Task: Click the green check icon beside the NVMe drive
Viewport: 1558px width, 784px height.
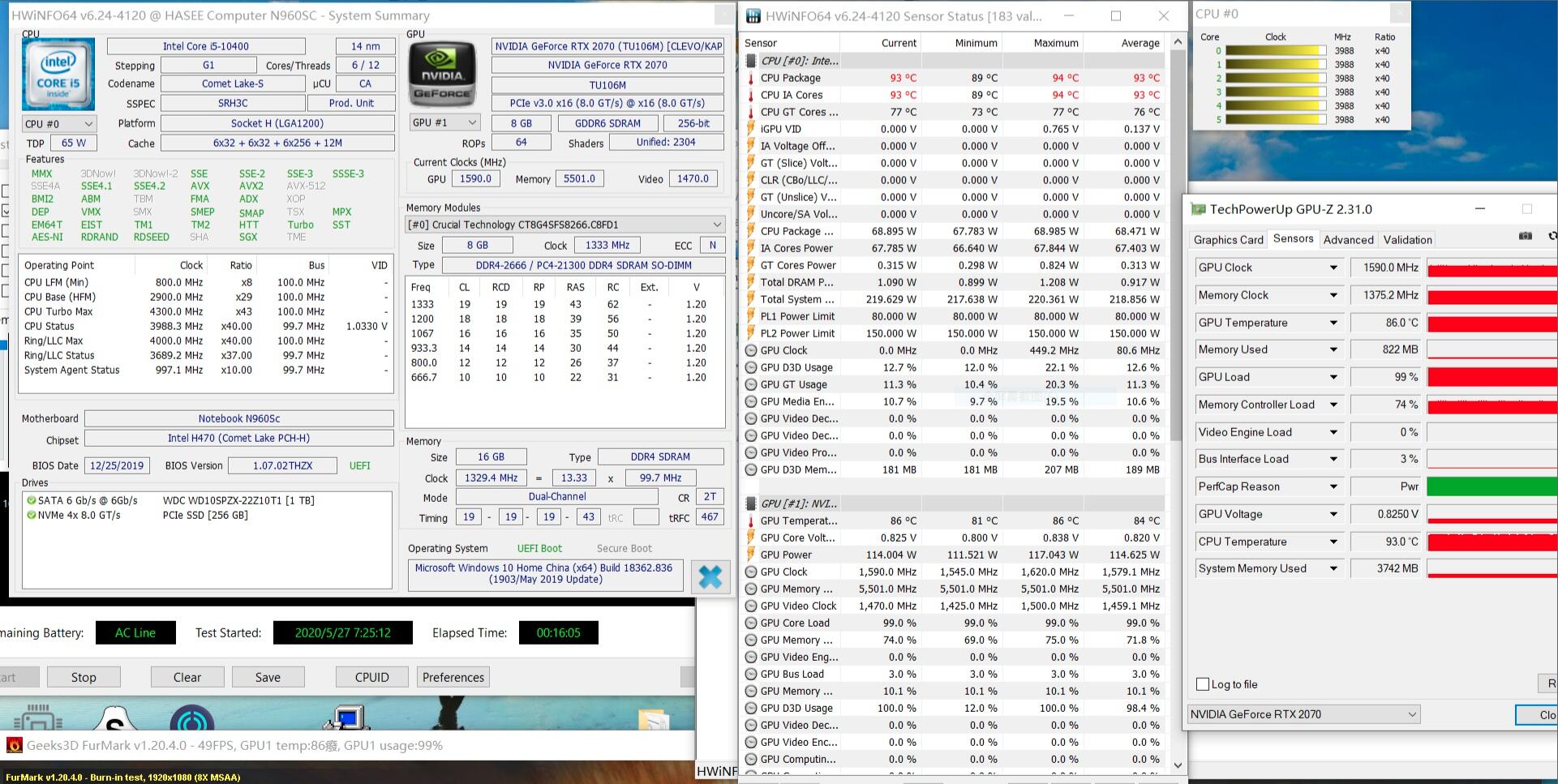Action: pyautogui.click(x=32, y=516)
